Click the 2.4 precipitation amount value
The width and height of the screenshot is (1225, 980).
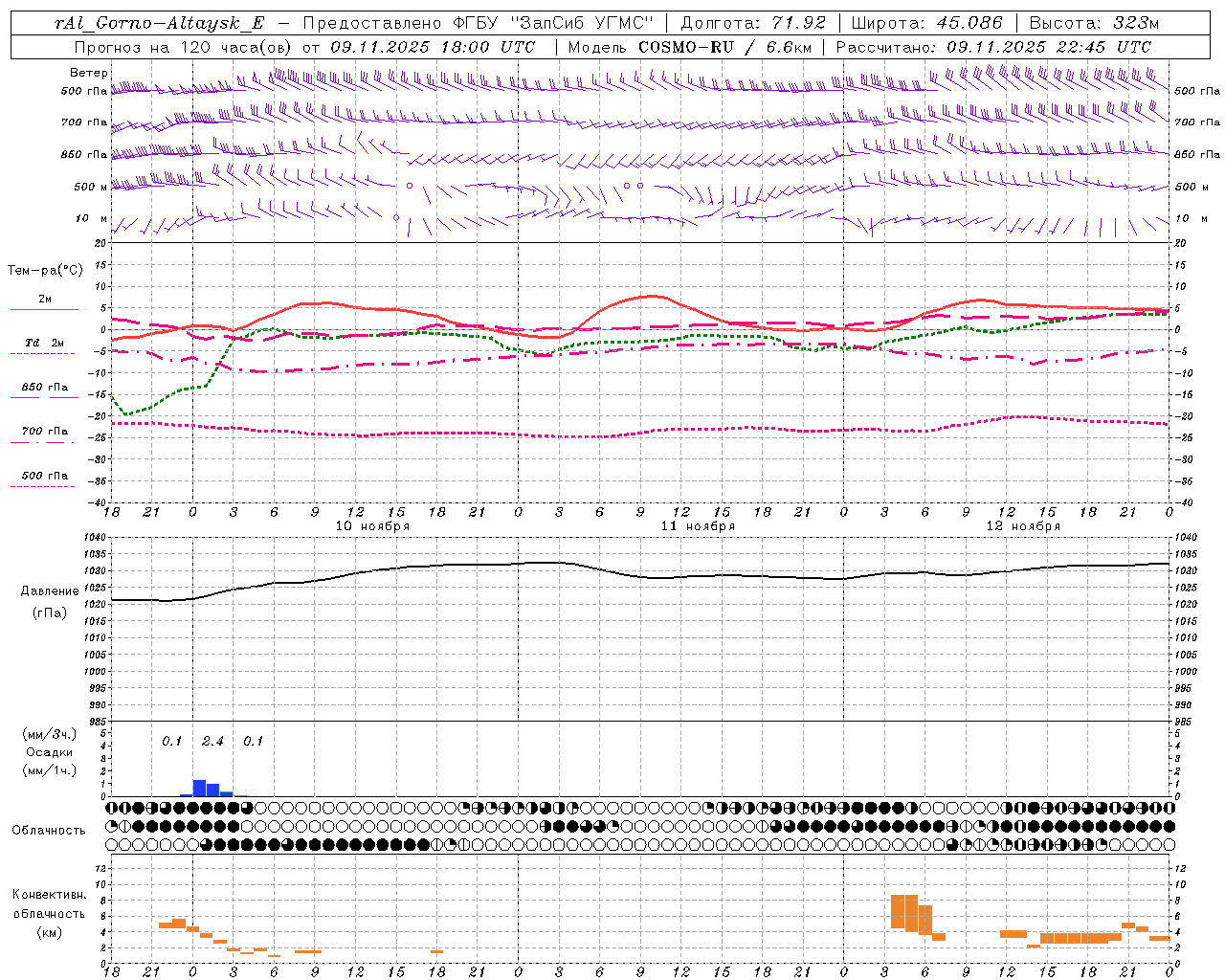click(212, 742)
